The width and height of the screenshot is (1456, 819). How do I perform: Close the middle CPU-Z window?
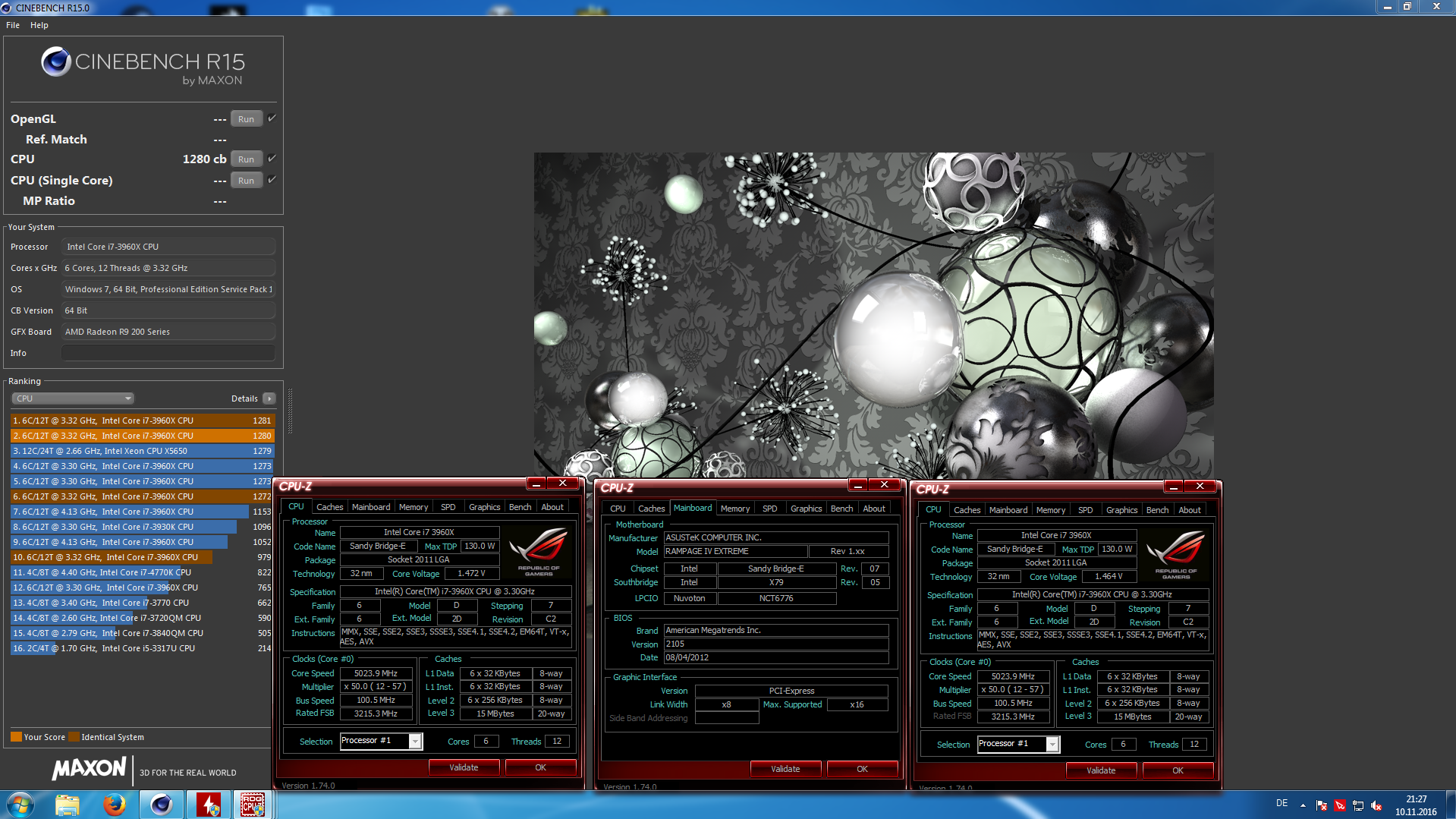tap(885, 485)
